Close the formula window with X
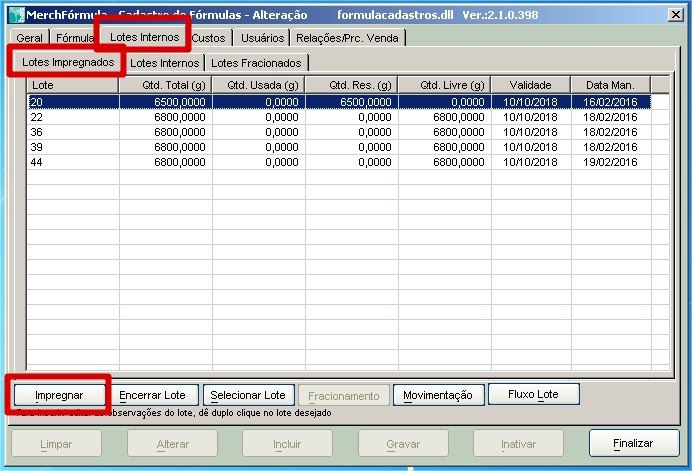The image size is (692, 471). pos(675,15)
